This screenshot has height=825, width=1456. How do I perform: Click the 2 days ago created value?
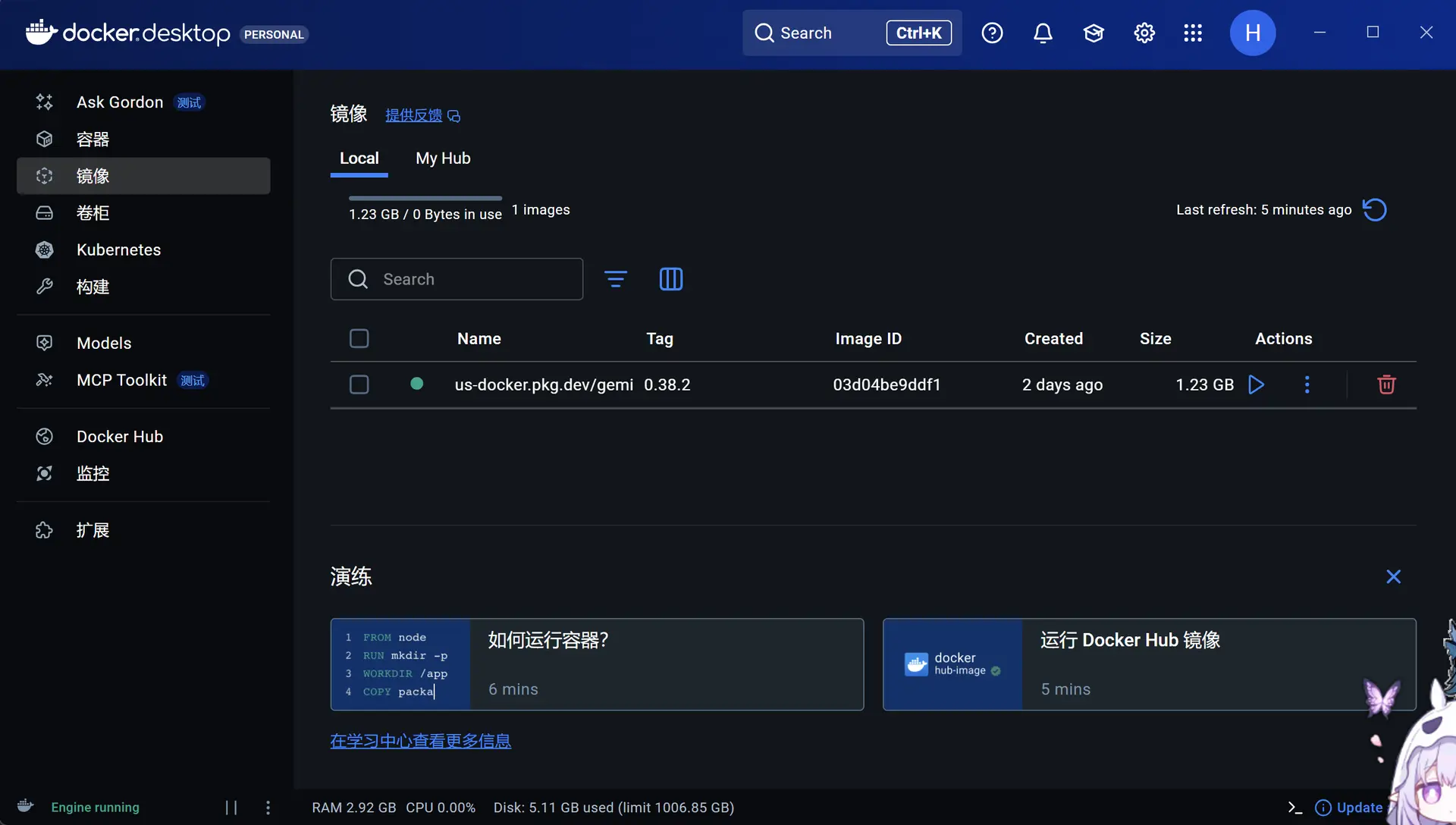pos(1062,385)
